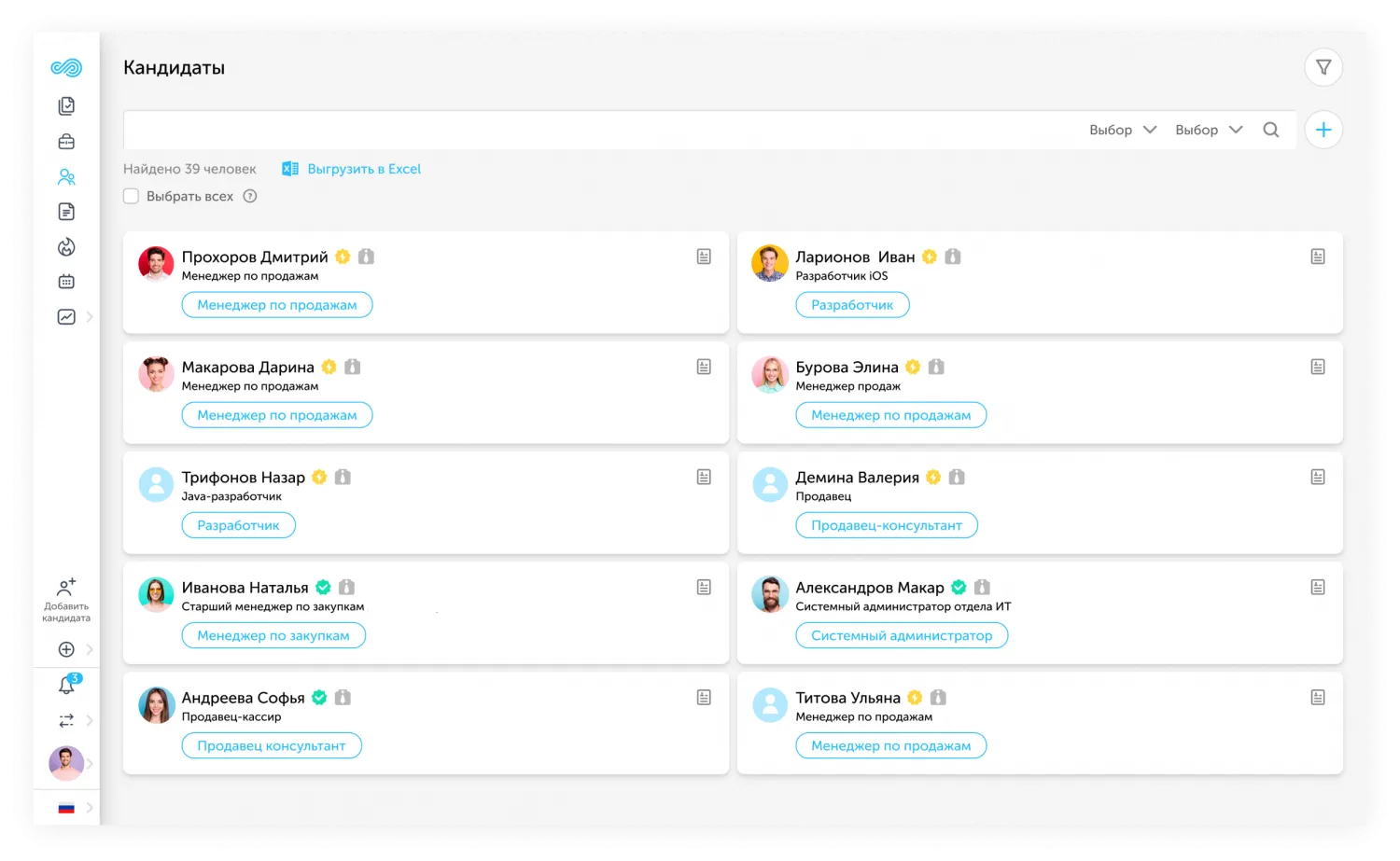This screenshot has height=861, width=1400.
Task: Open the briefcase vacancies sidebar icon
Action: point(66,142)
